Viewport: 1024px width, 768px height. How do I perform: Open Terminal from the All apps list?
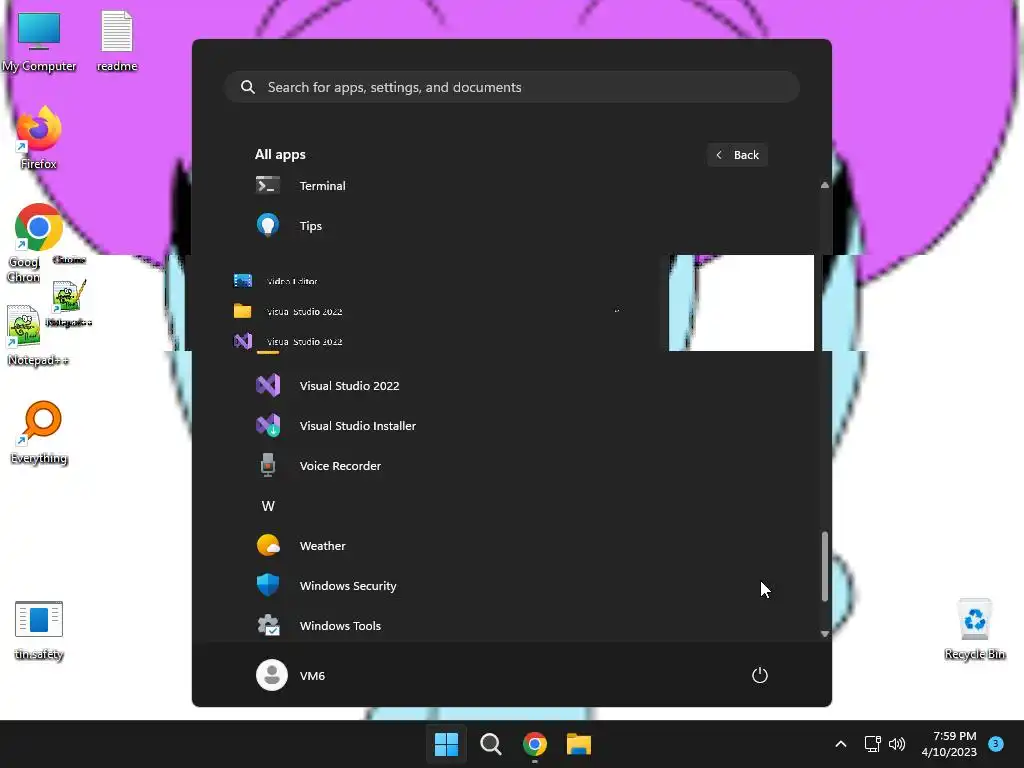pos(512,186)
